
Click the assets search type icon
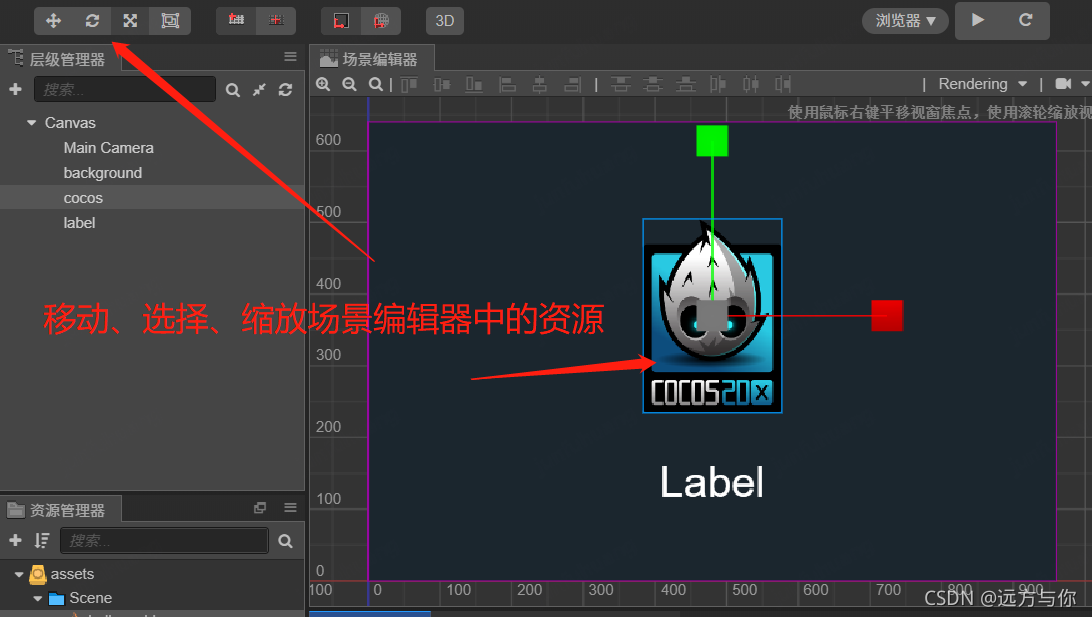click(x=286, y=541)
